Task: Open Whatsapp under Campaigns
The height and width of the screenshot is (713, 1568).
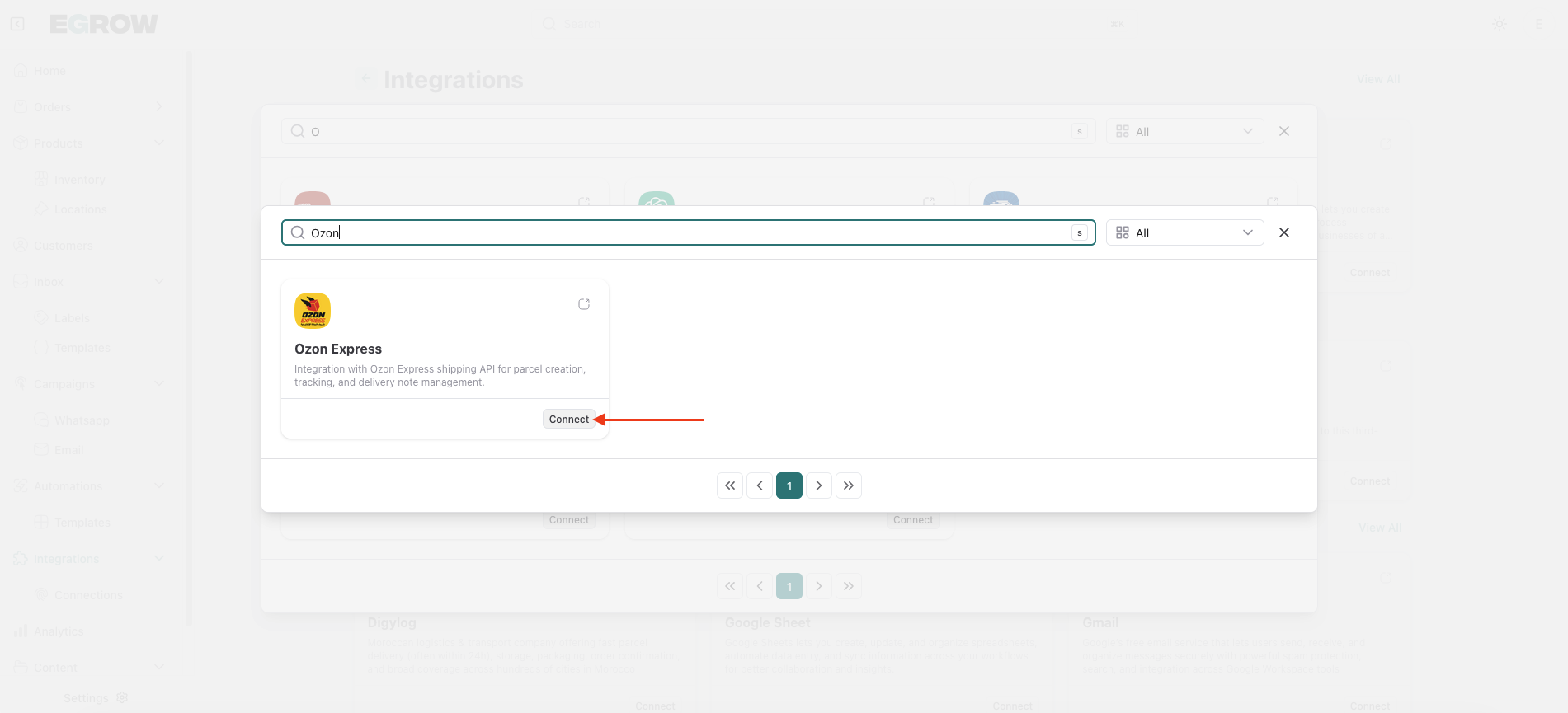Action: [82, 420]
